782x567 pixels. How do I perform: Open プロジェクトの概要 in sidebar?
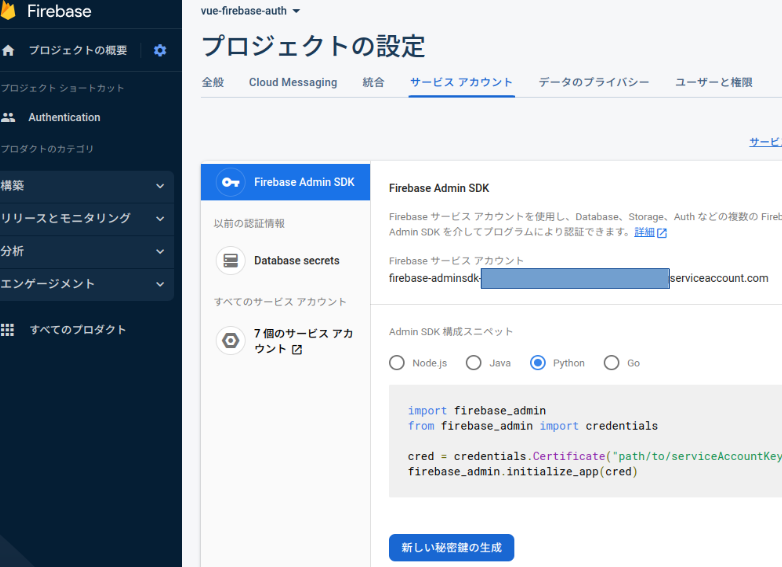click(x=78, y=50)
